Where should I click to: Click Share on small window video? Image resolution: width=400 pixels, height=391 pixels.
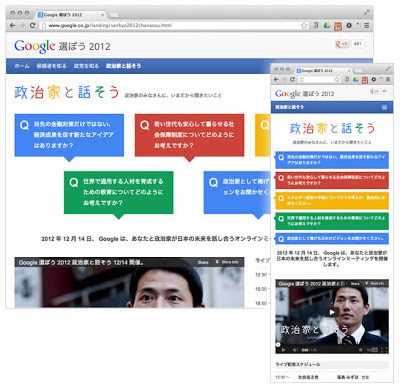tap(355, 284)
